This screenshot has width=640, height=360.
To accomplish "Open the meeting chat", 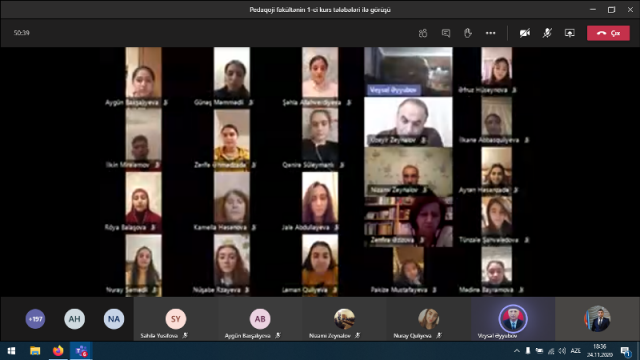I will point(446,33).
